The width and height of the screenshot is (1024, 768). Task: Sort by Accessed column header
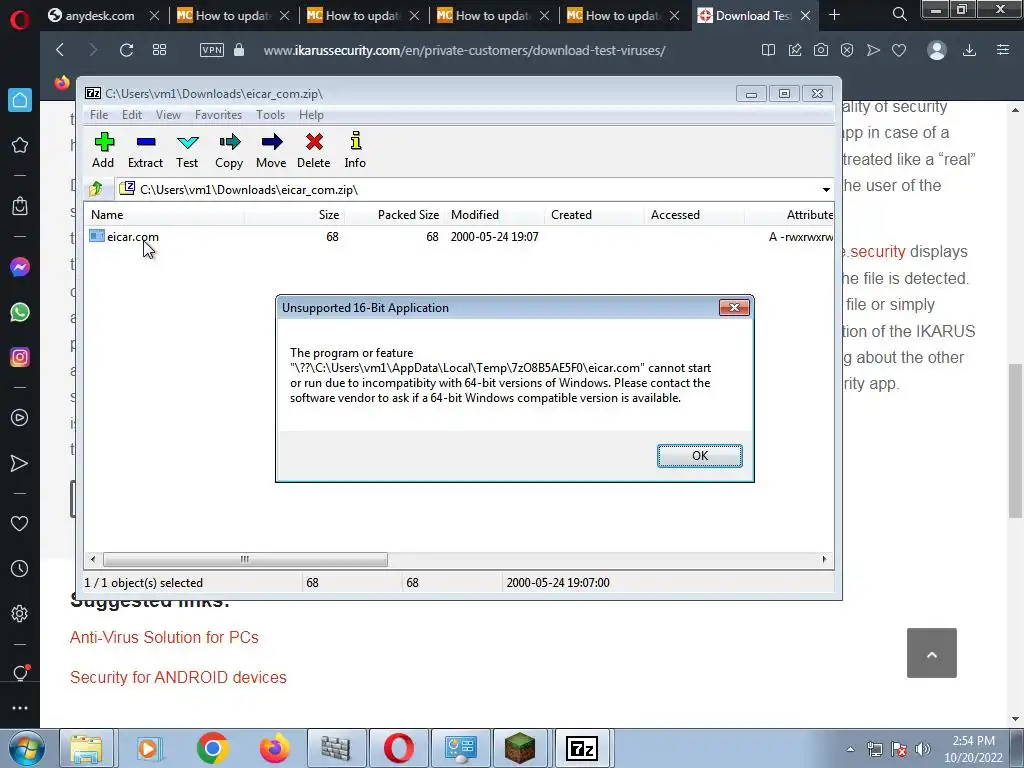(694, 215)
